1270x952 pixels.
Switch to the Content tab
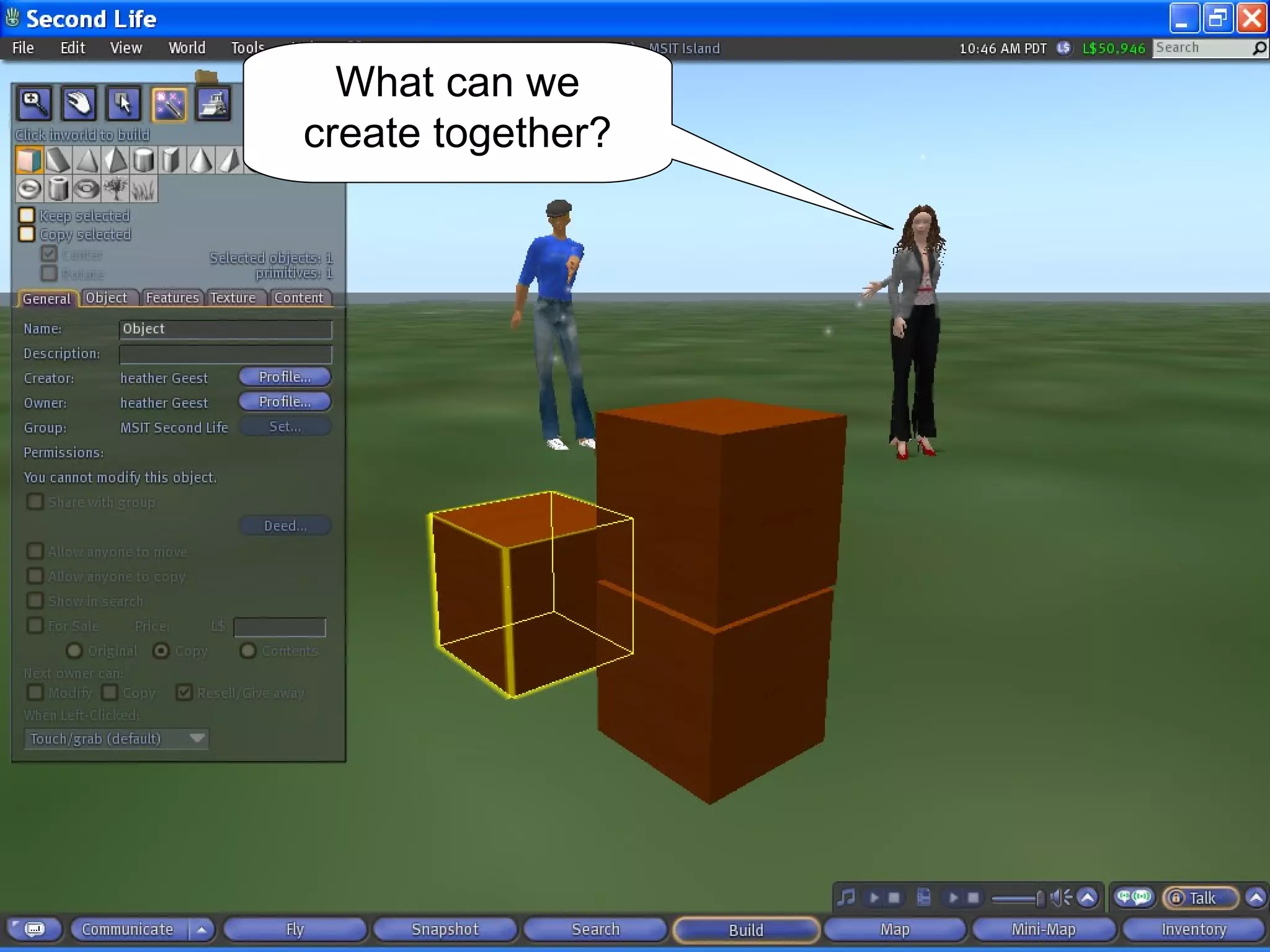click(x=299, y=298)
